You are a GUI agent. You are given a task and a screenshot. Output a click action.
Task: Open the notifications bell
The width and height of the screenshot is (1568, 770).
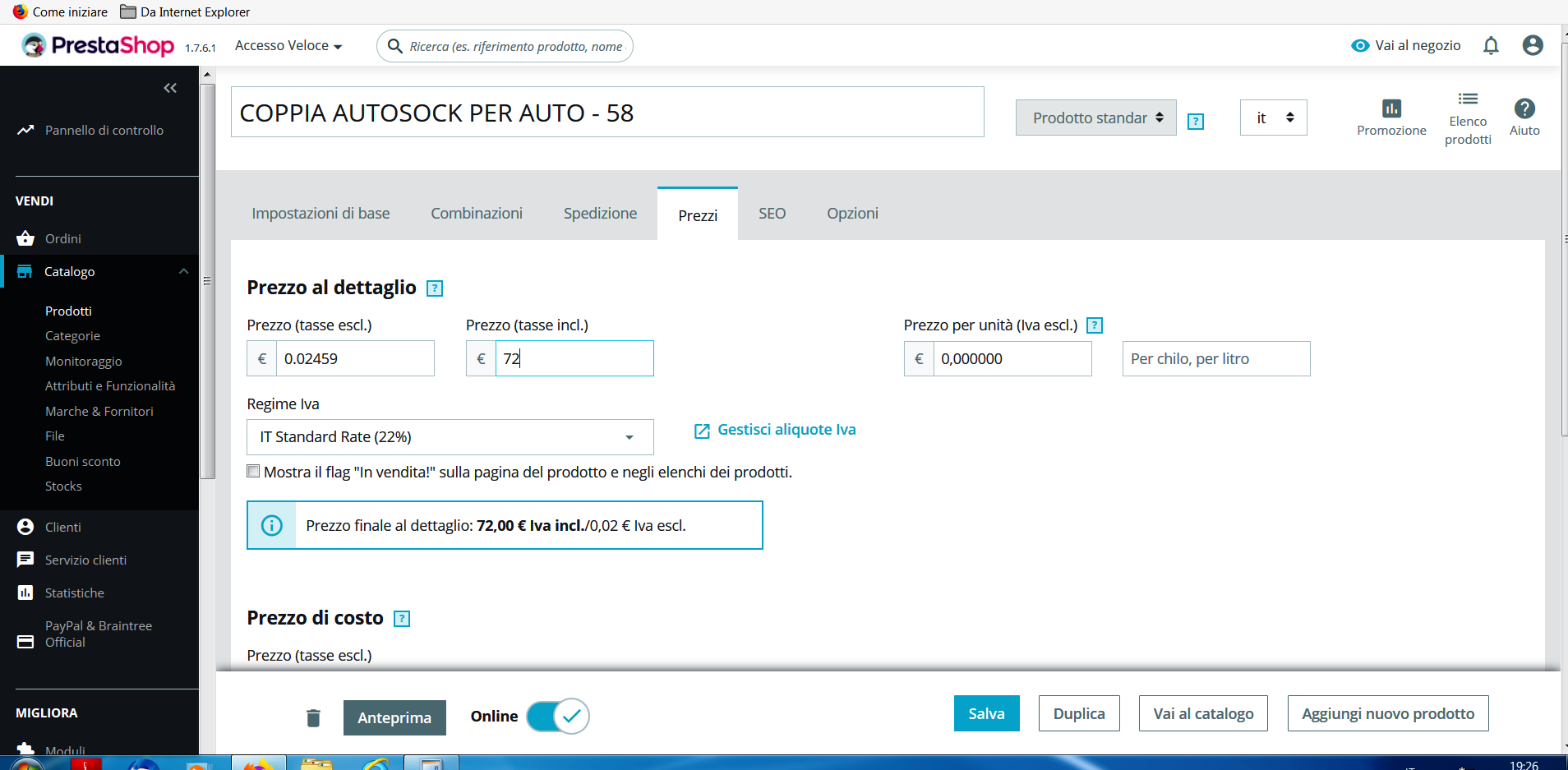[x=1491, y=45]
